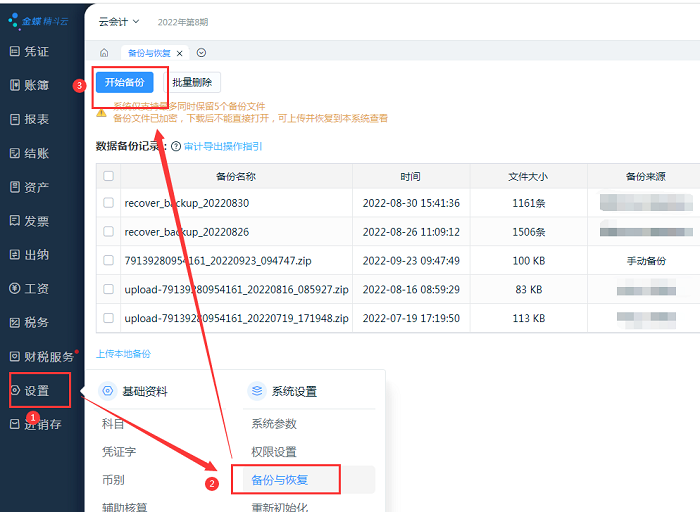This screenshot has width=700, height=512.
Task: Toggle the select-all checkbox in table header
Action: tap(109, 176)
